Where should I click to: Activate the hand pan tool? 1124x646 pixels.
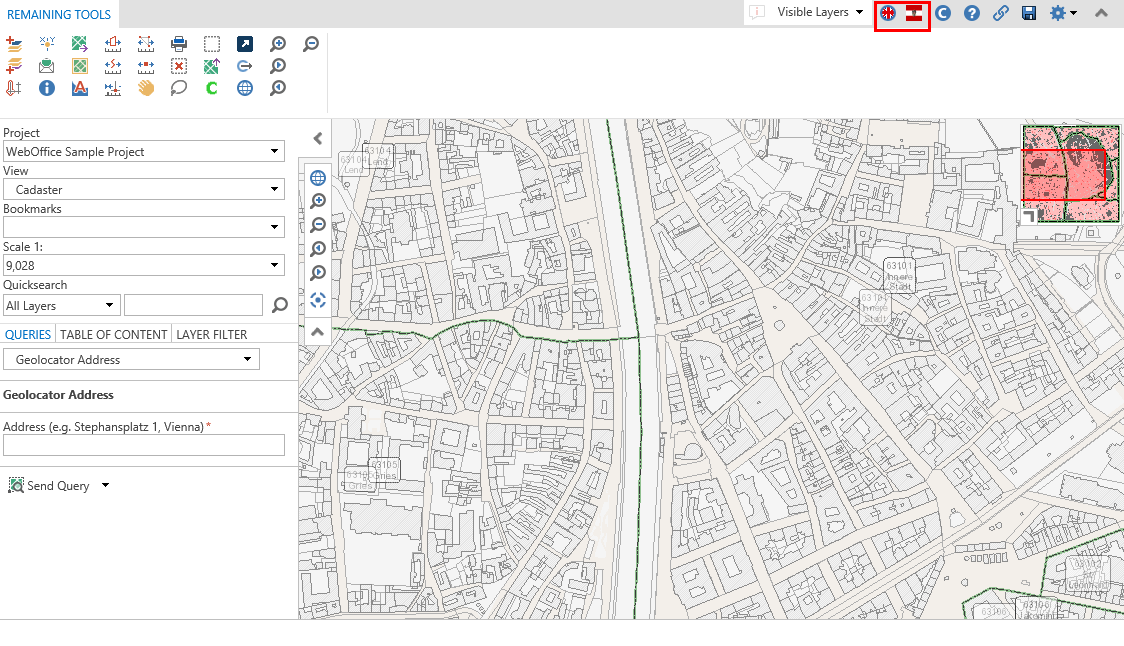[x=146, y=88]
